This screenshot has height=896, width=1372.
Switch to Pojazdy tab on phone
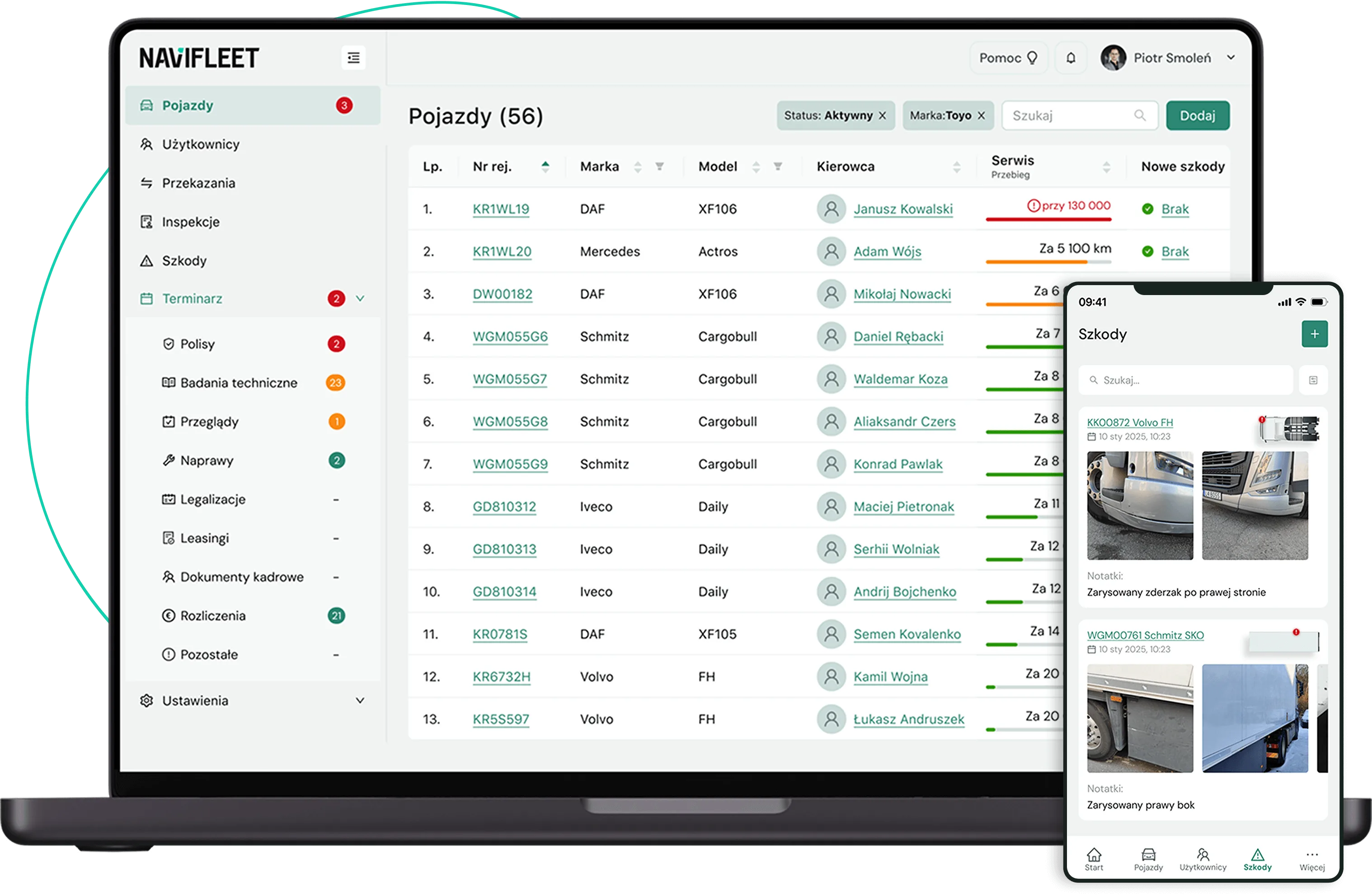tap(1148, 859)
